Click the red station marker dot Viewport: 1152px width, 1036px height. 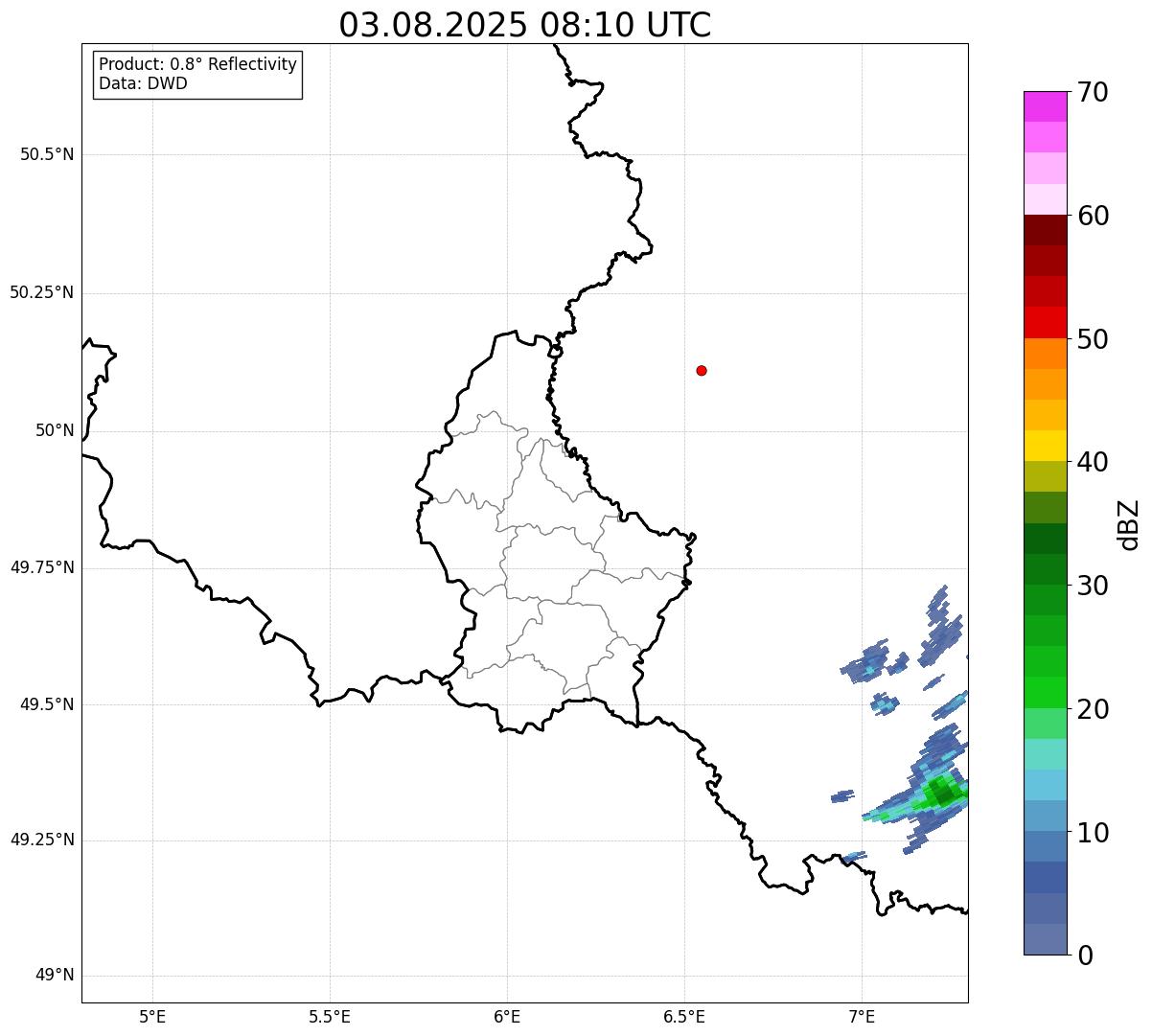[702, 370]
